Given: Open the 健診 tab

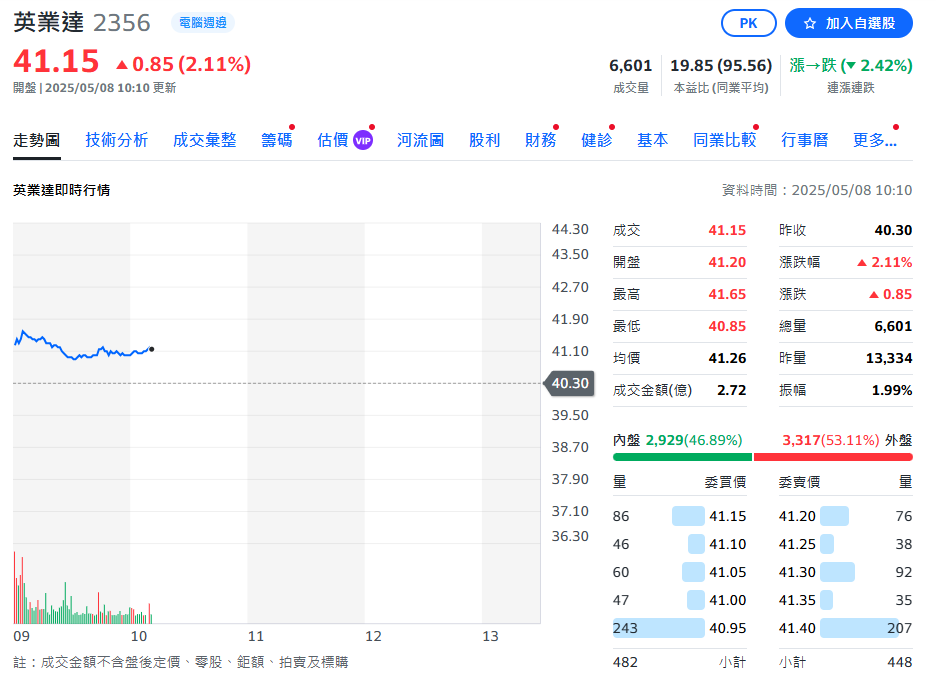Looking at the screenshot, I should [x=597, y=140].
